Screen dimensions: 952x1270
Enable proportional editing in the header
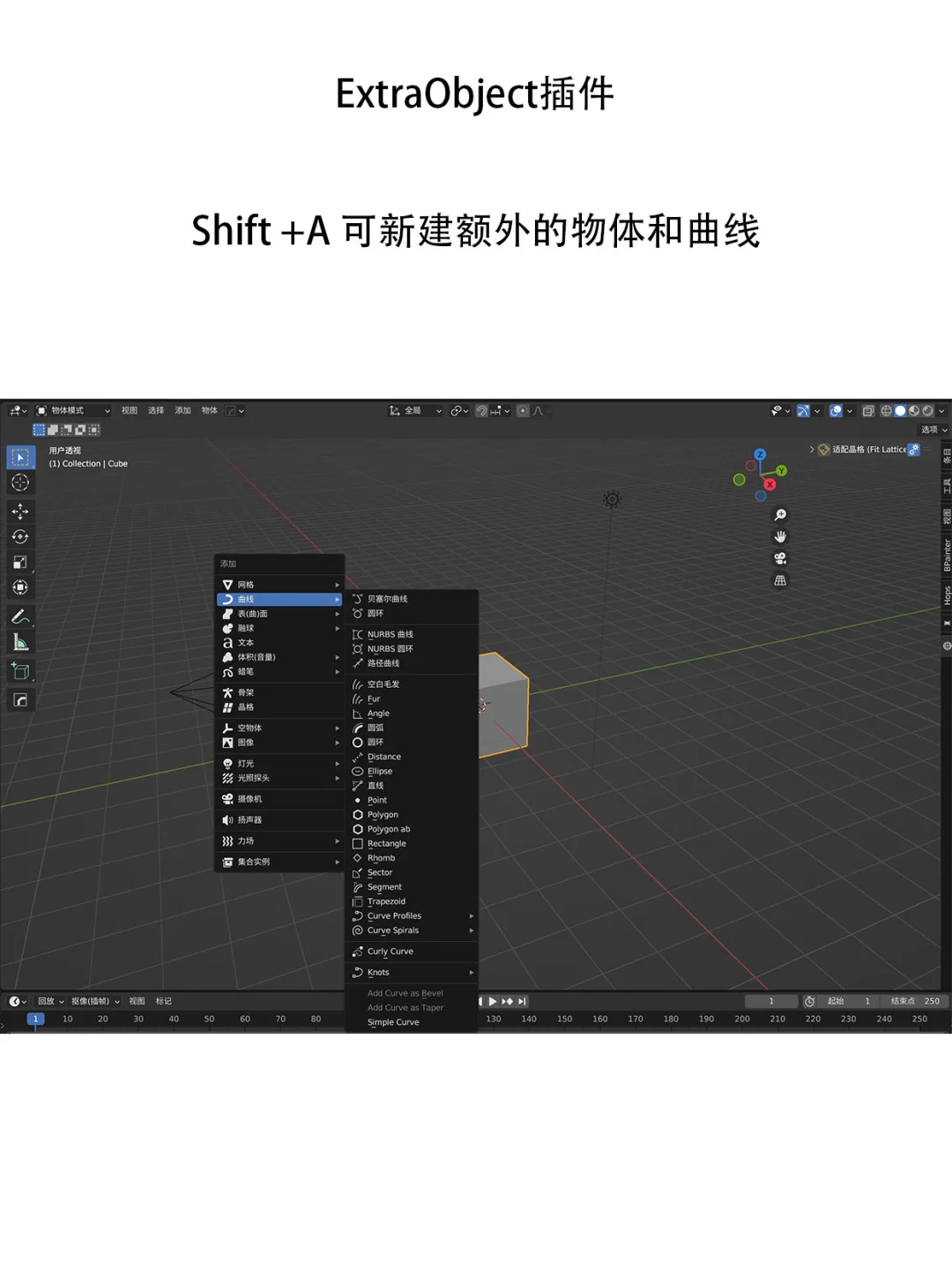click(523, 410)
